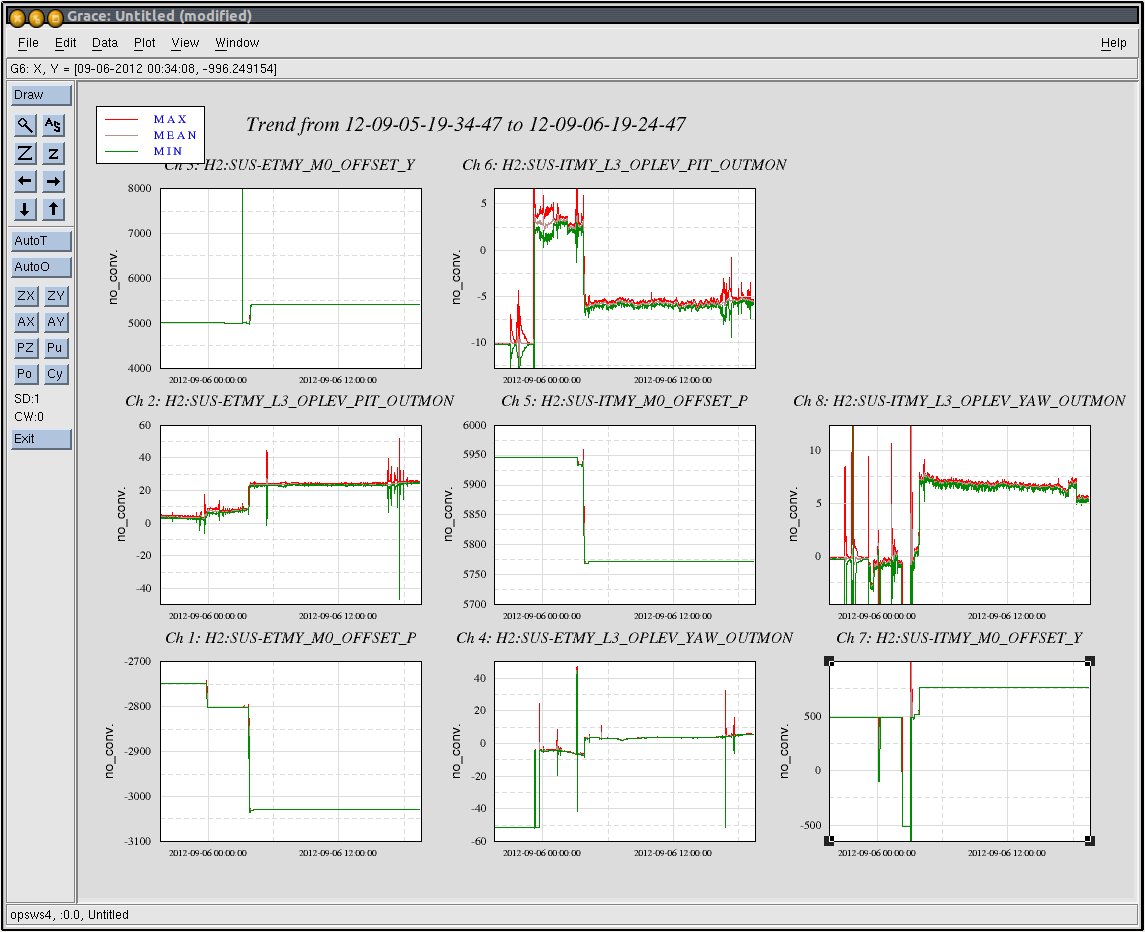Click the large Z zoom-in icon
This screenshot has width=1145, height=932.
pyautogui.click(x=26, y=153)
